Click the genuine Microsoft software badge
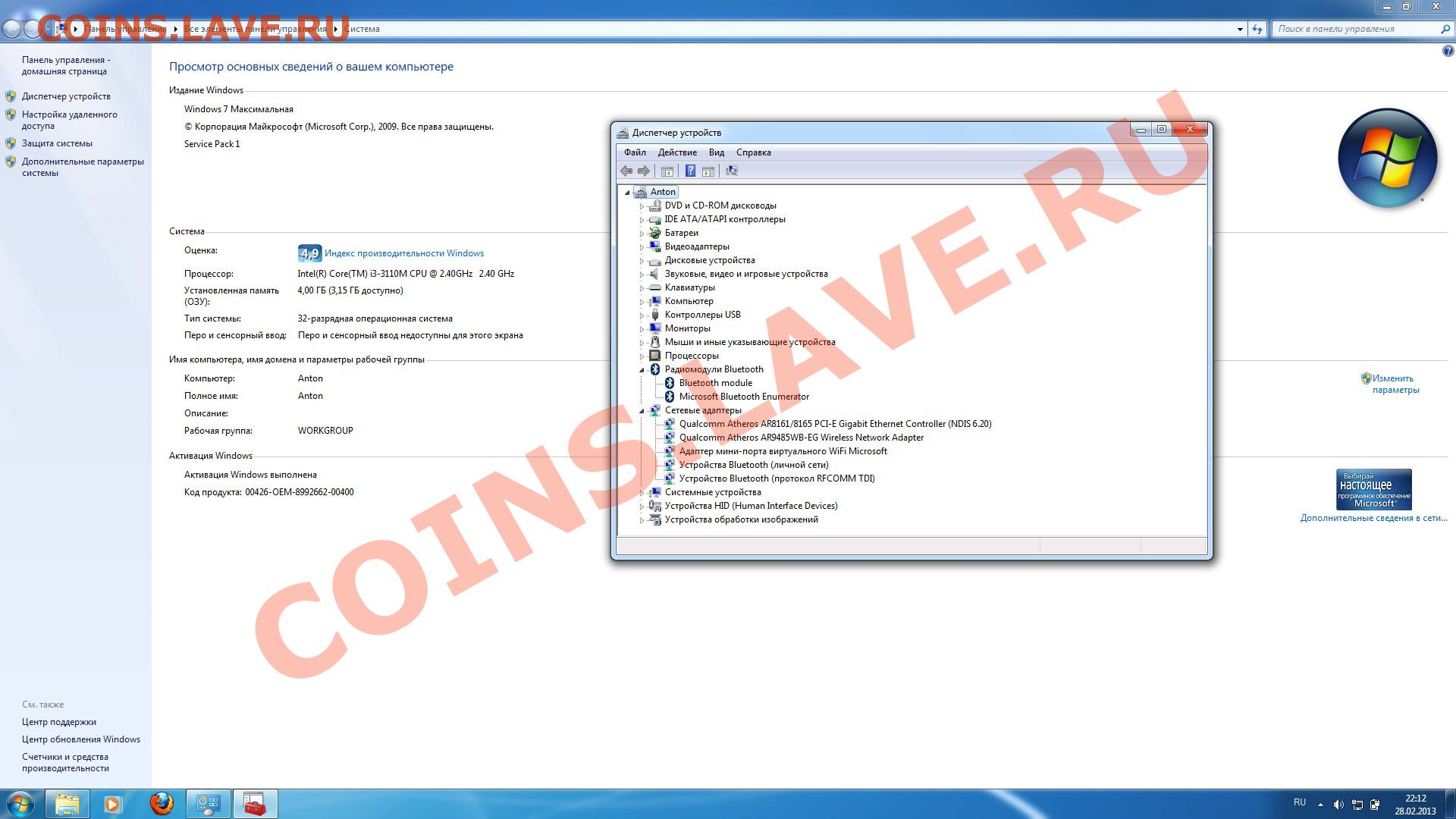1456x819 pixels. coord(1373,489)
